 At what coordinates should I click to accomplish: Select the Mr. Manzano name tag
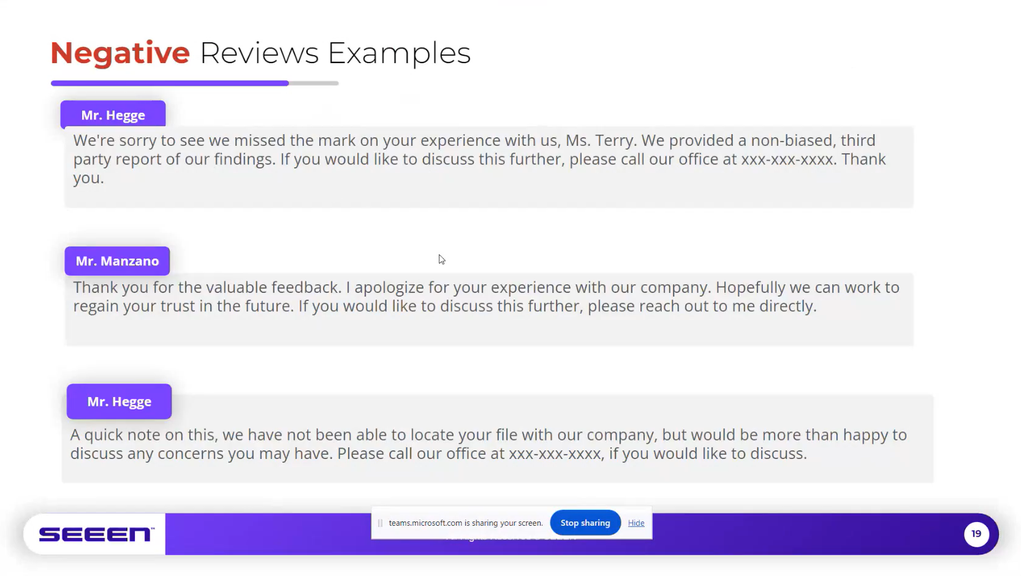coord(117,260)
